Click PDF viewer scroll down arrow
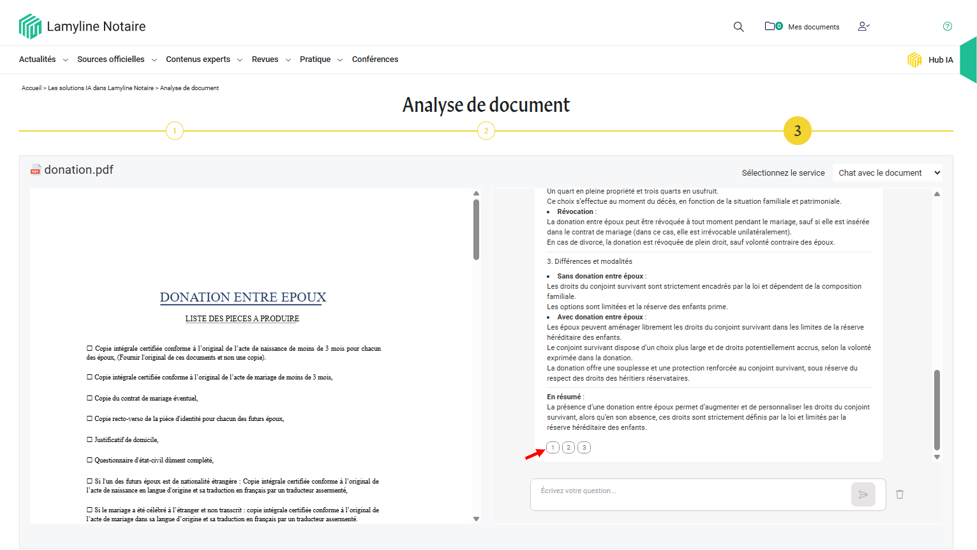 click(x=476, y=519)
